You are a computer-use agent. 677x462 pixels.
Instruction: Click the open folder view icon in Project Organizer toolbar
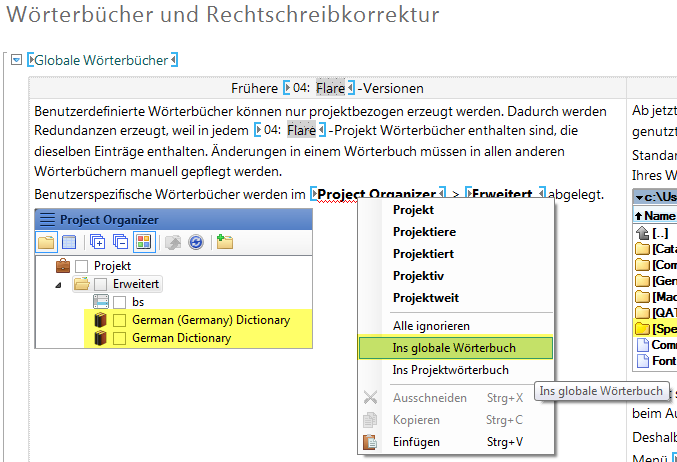click(x=47, y=242)
